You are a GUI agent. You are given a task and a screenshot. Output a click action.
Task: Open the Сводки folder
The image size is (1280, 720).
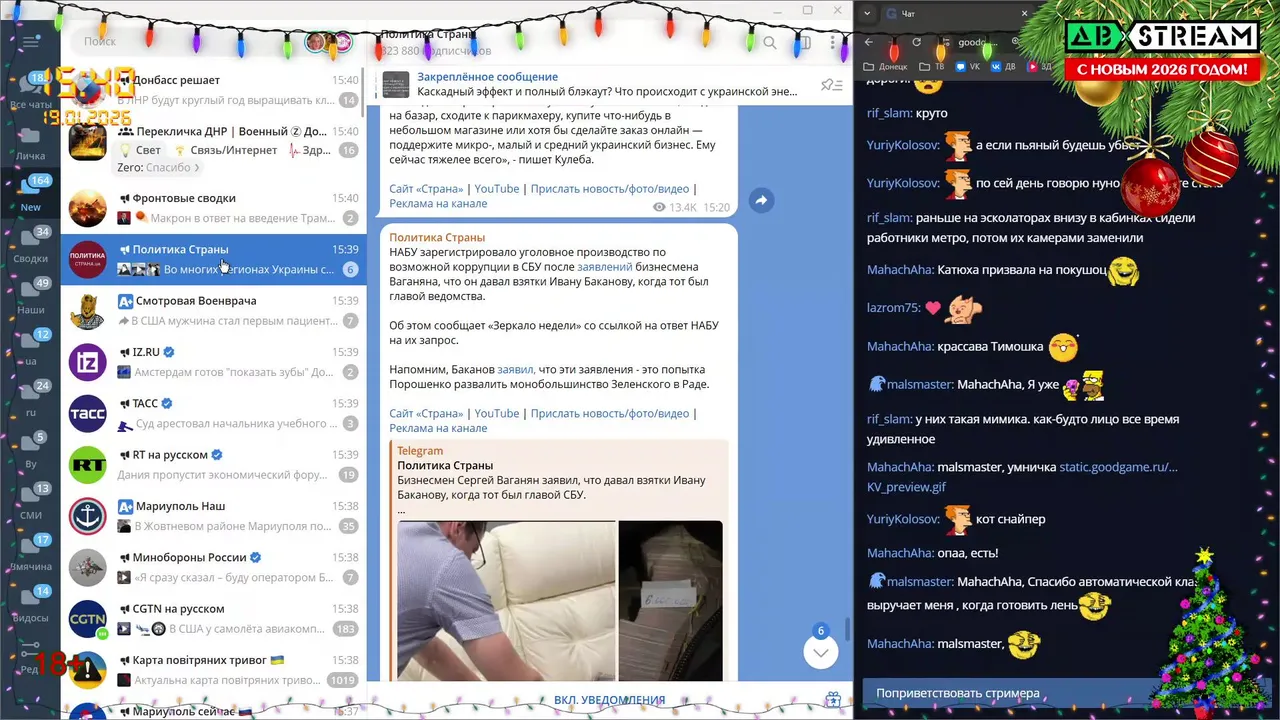[x=30, y=246]
